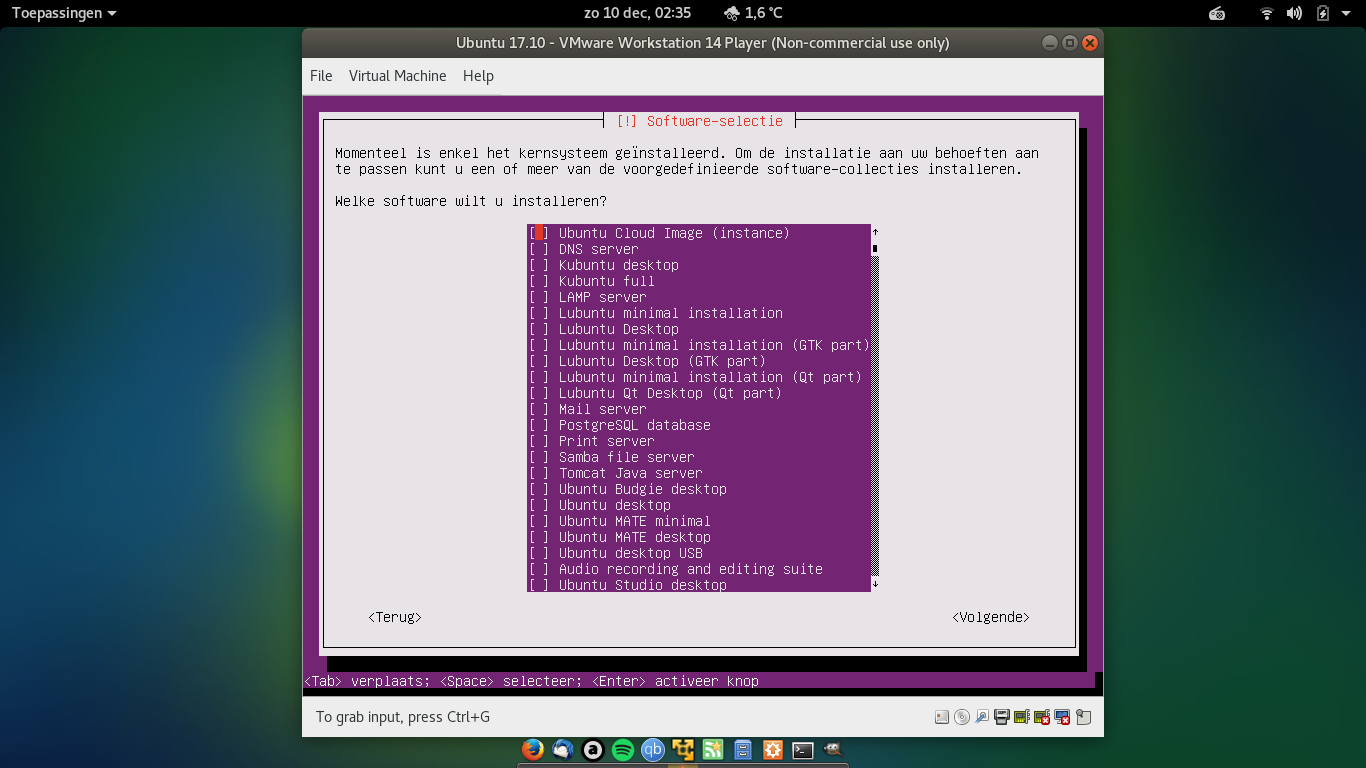The height and width of the screenshot is (768, 1366).
Task: Select the 'Ubuntu Studio desktop' entry
Action: 643,585
